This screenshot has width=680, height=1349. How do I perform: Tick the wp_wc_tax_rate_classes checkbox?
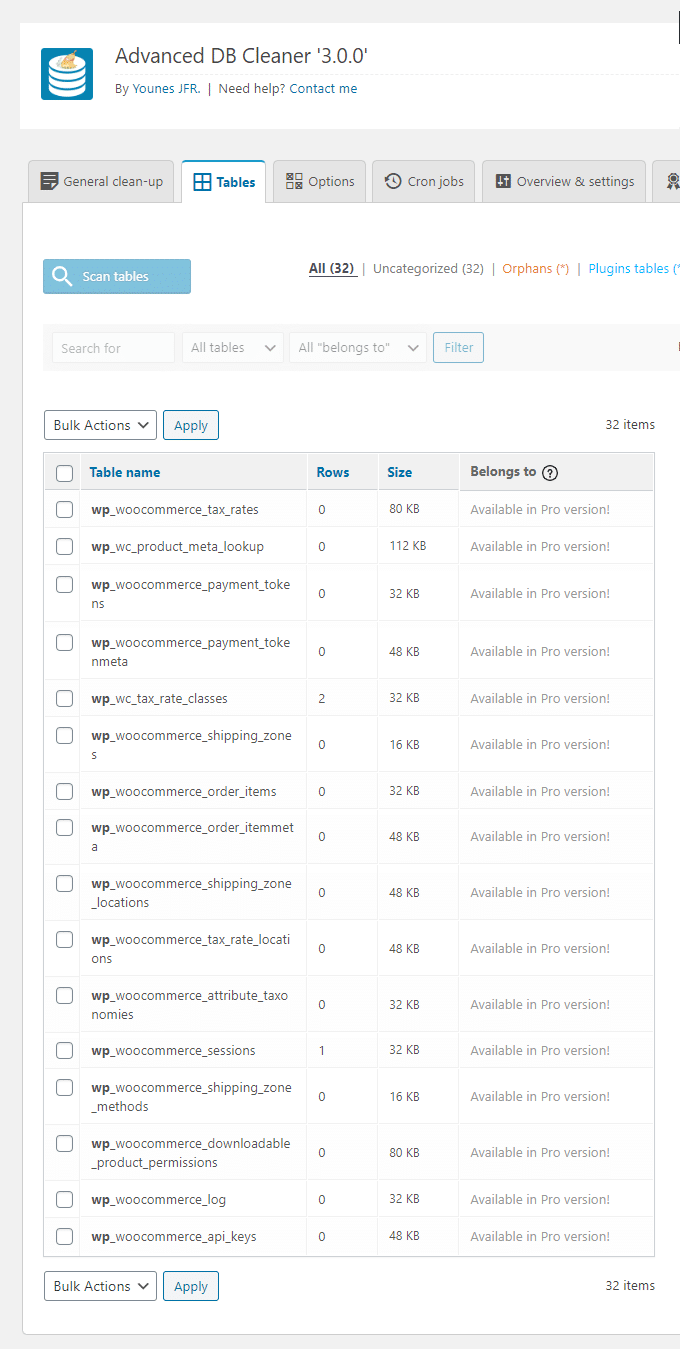[65, 698]
